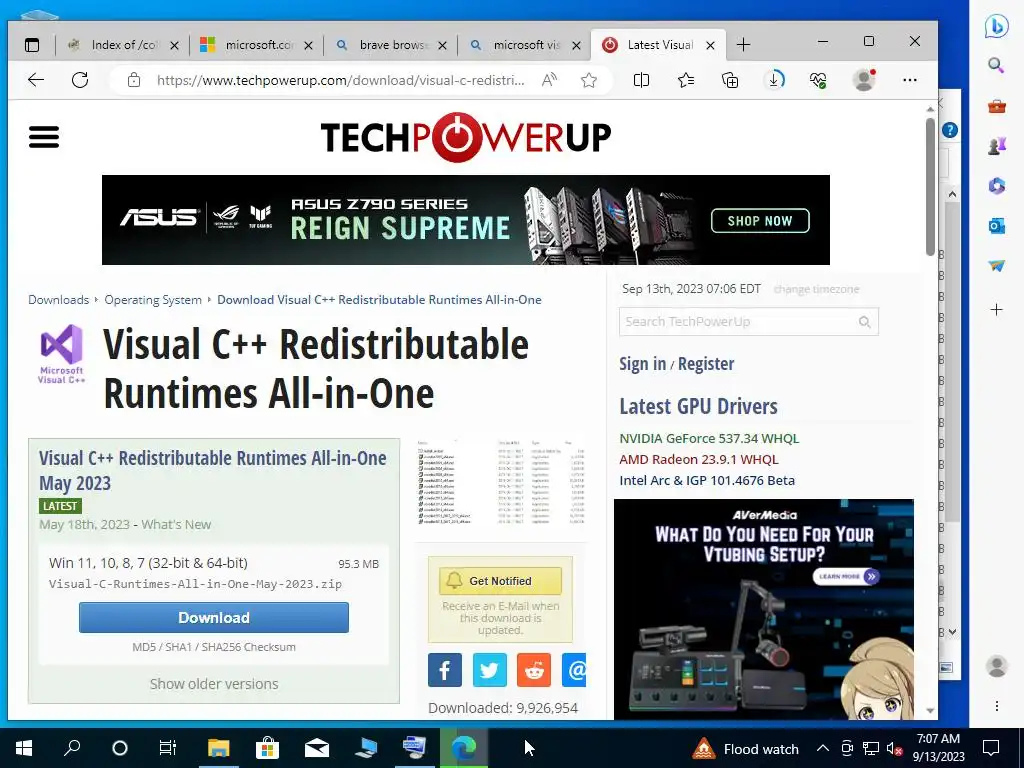Close the 'Latest Visual' tab
1024x768 pixels.
pos(711,45)
